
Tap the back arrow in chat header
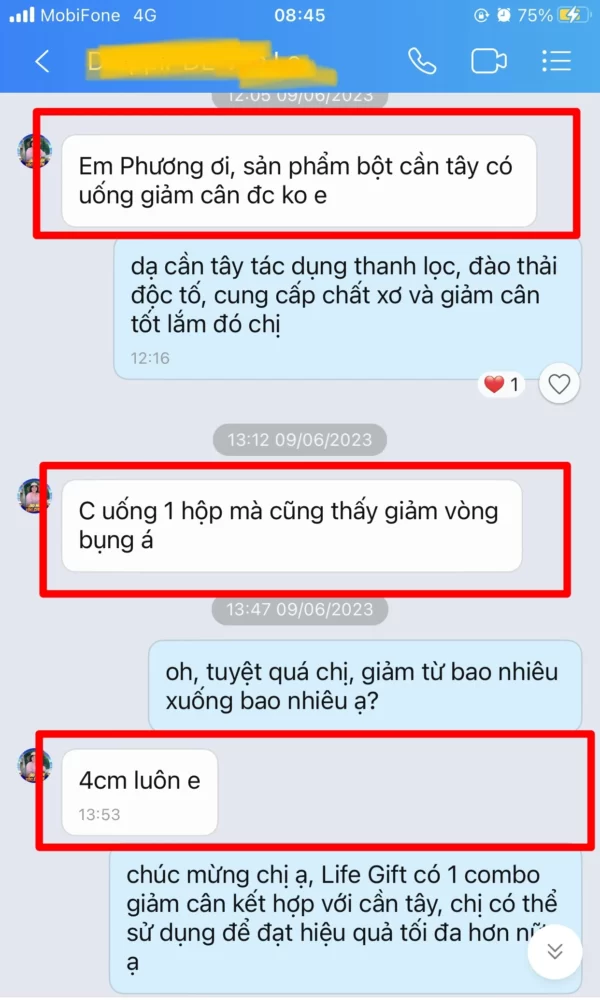pyautogui.click(x=42, y=62)
